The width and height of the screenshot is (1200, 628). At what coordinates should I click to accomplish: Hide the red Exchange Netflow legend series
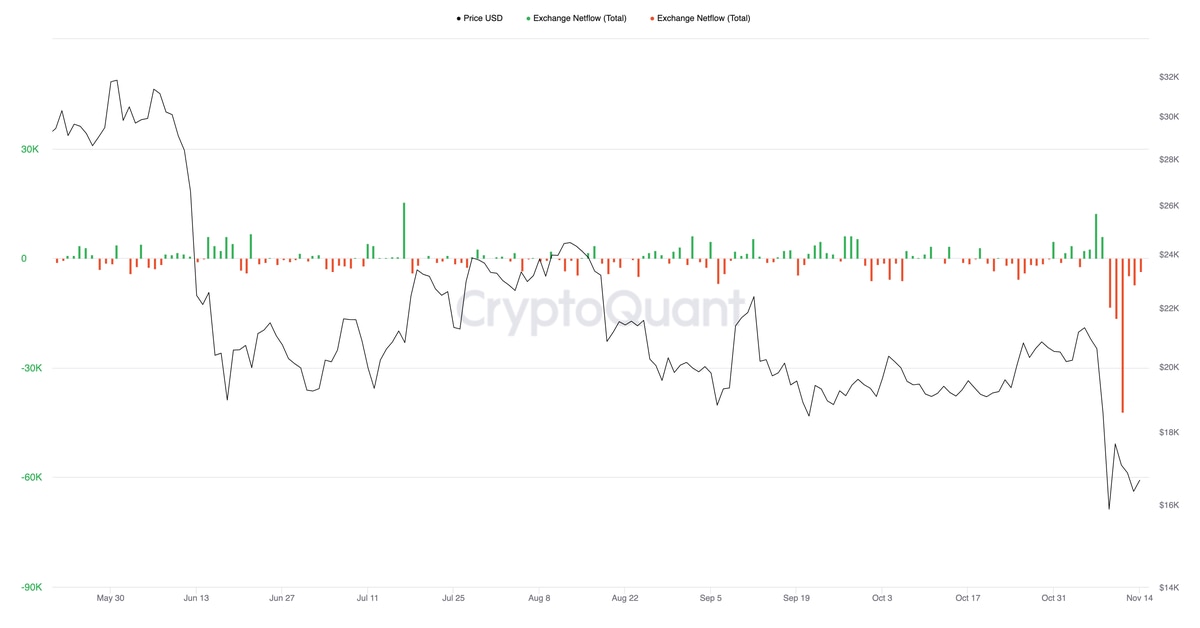(x=703, y=18)
